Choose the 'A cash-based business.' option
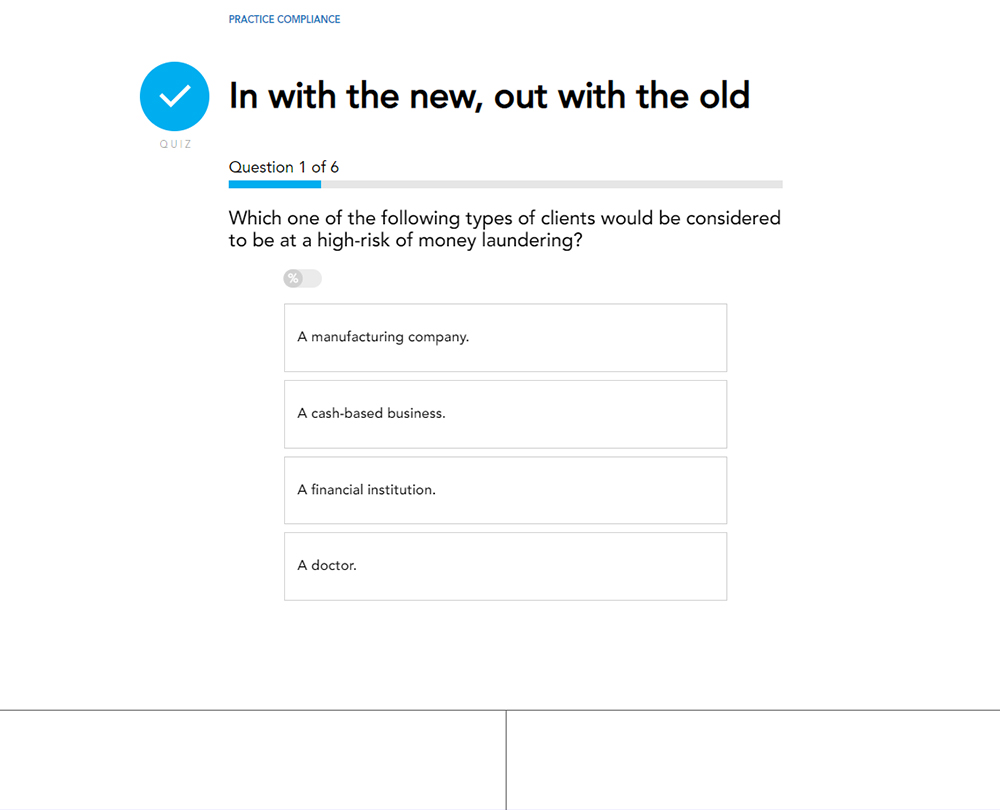 point(505,413)
